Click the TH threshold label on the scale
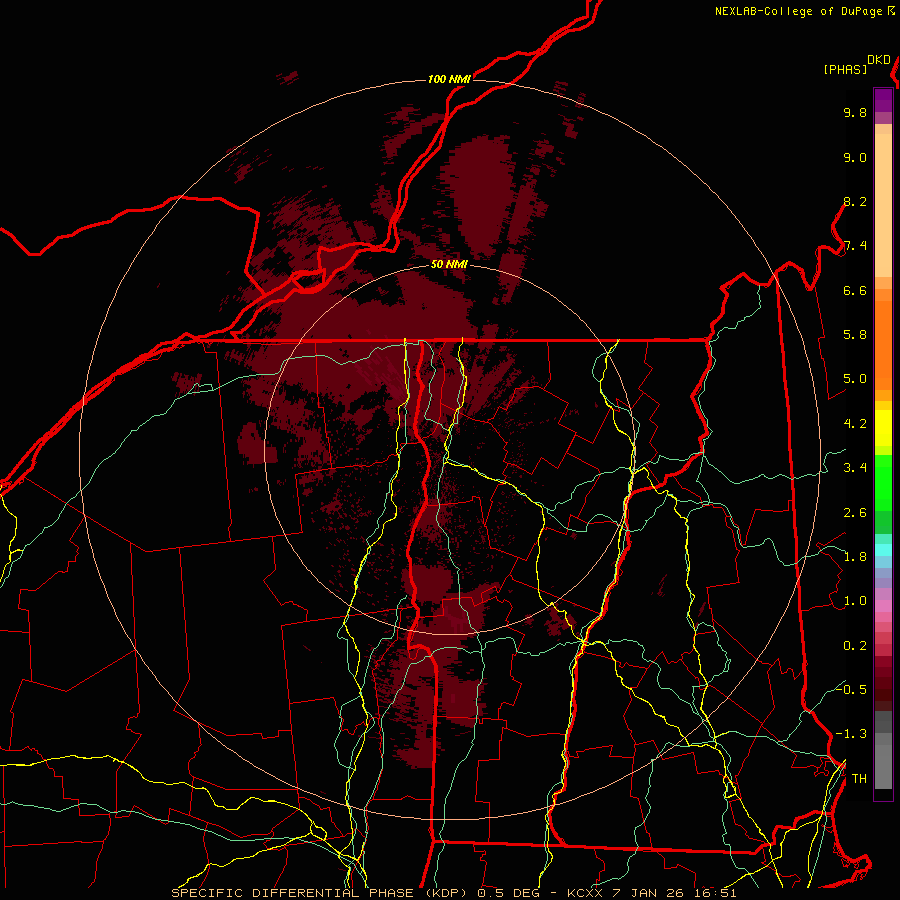Screen dimensions: 900x900 tap(859, 779)
